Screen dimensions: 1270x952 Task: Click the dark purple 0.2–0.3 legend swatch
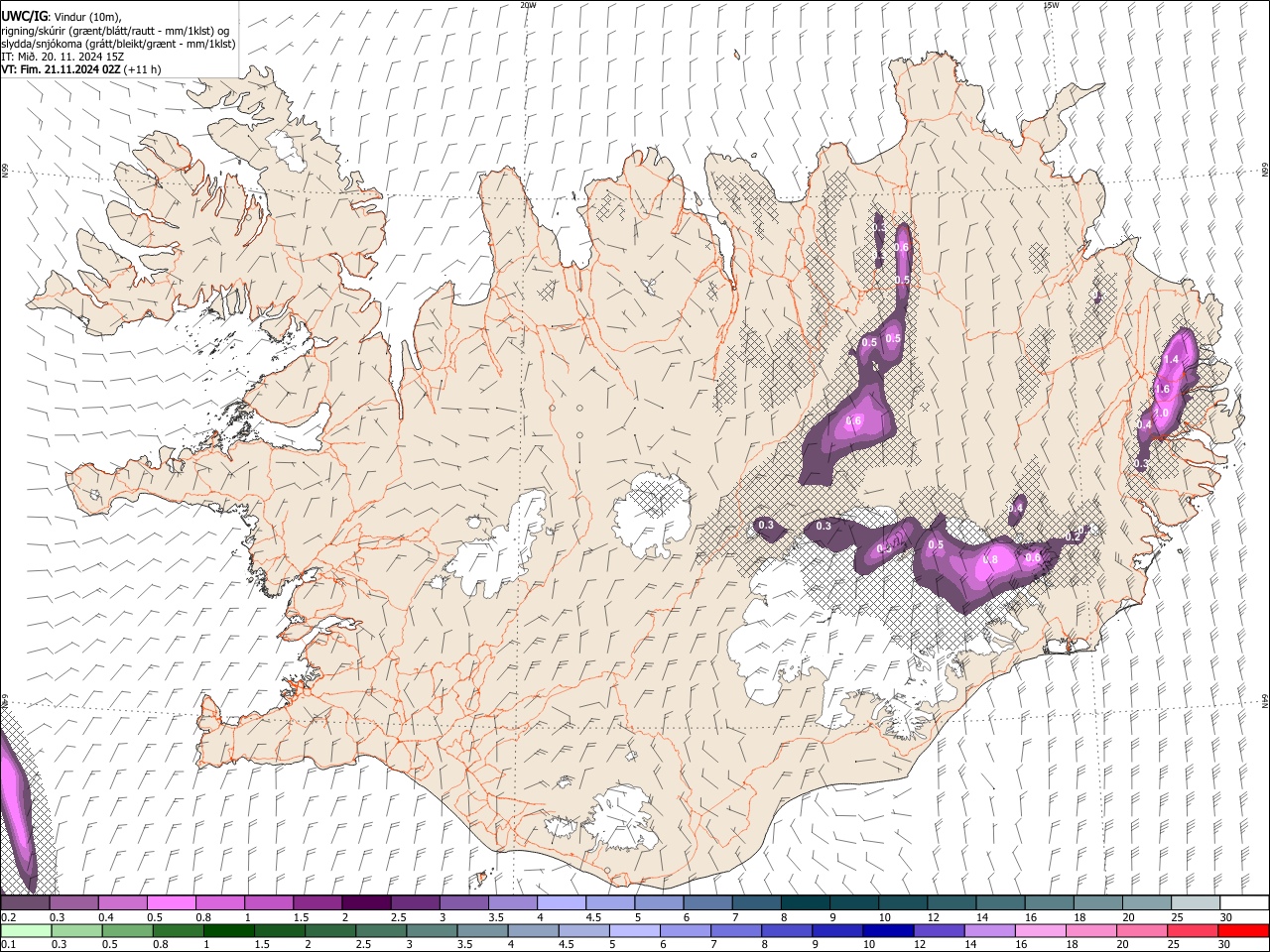25,903
